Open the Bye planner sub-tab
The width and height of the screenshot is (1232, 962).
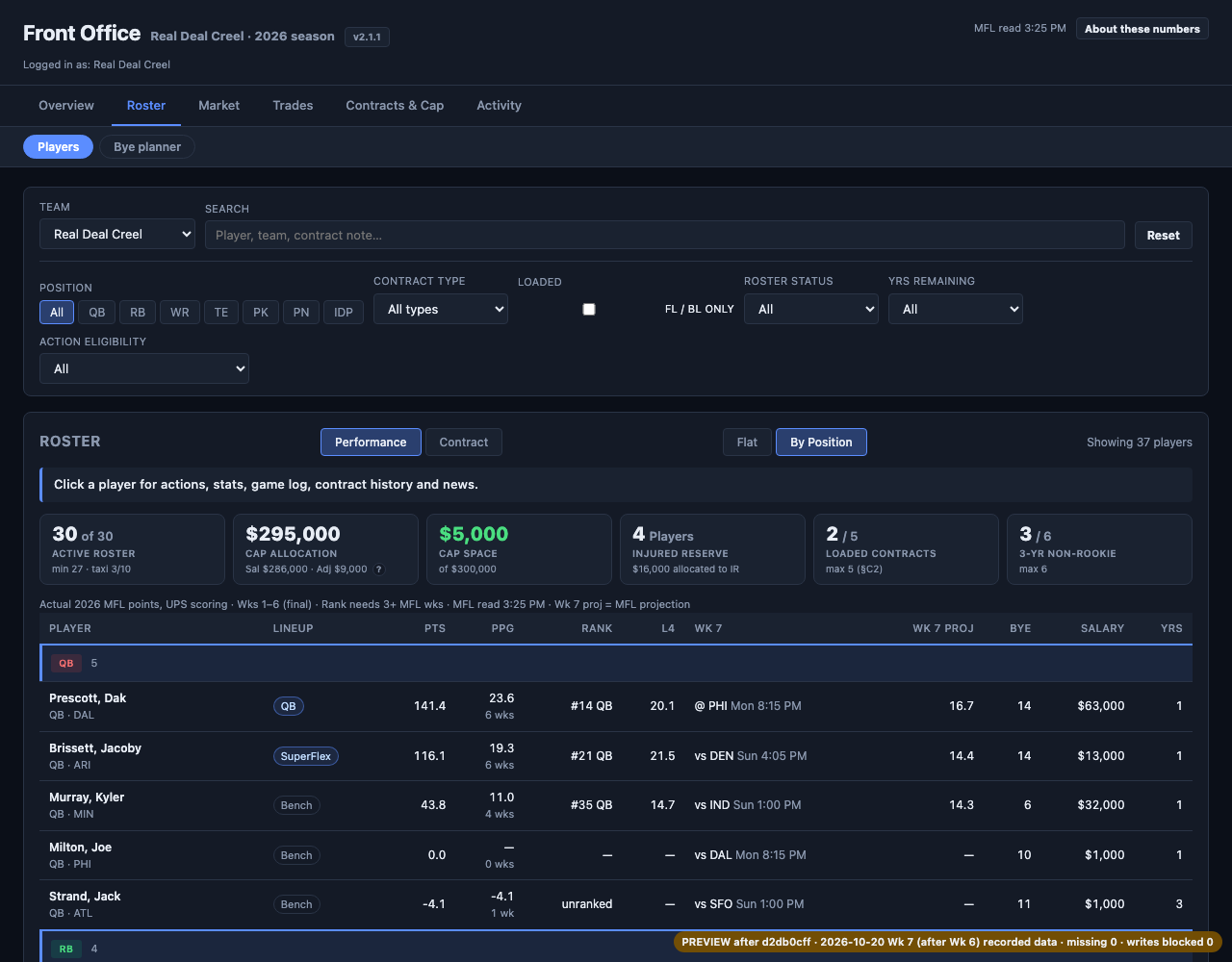click(x=147, y=147)
